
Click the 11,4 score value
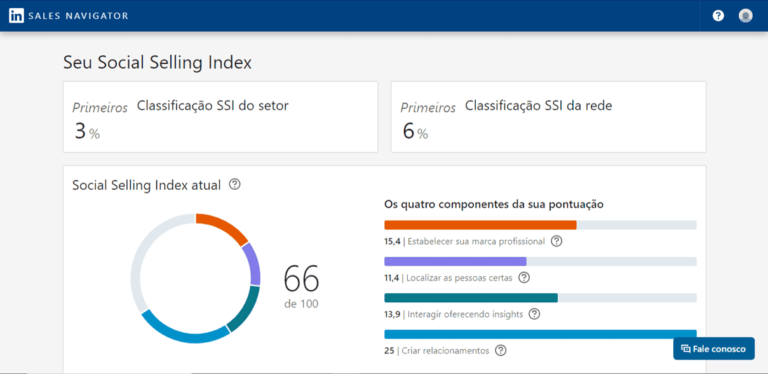coord(392,278)
